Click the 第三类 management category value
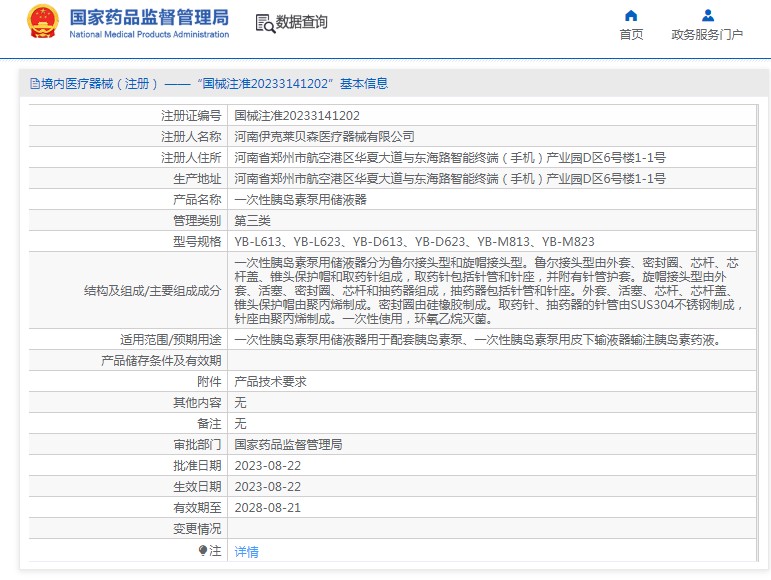Image resolution: width=771 pixels, height=580 pixels. 252,220
